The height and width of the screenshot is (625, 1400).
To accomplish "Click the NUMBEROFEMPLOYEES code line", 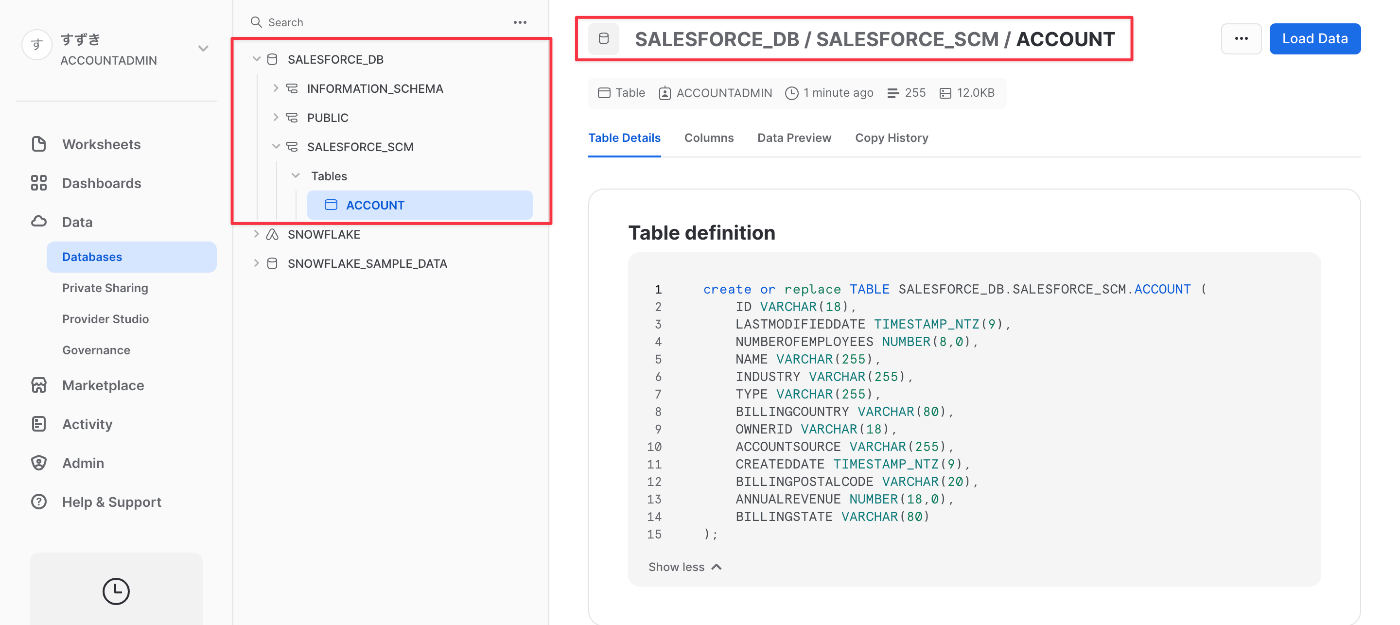I will (x=857, y=341).
